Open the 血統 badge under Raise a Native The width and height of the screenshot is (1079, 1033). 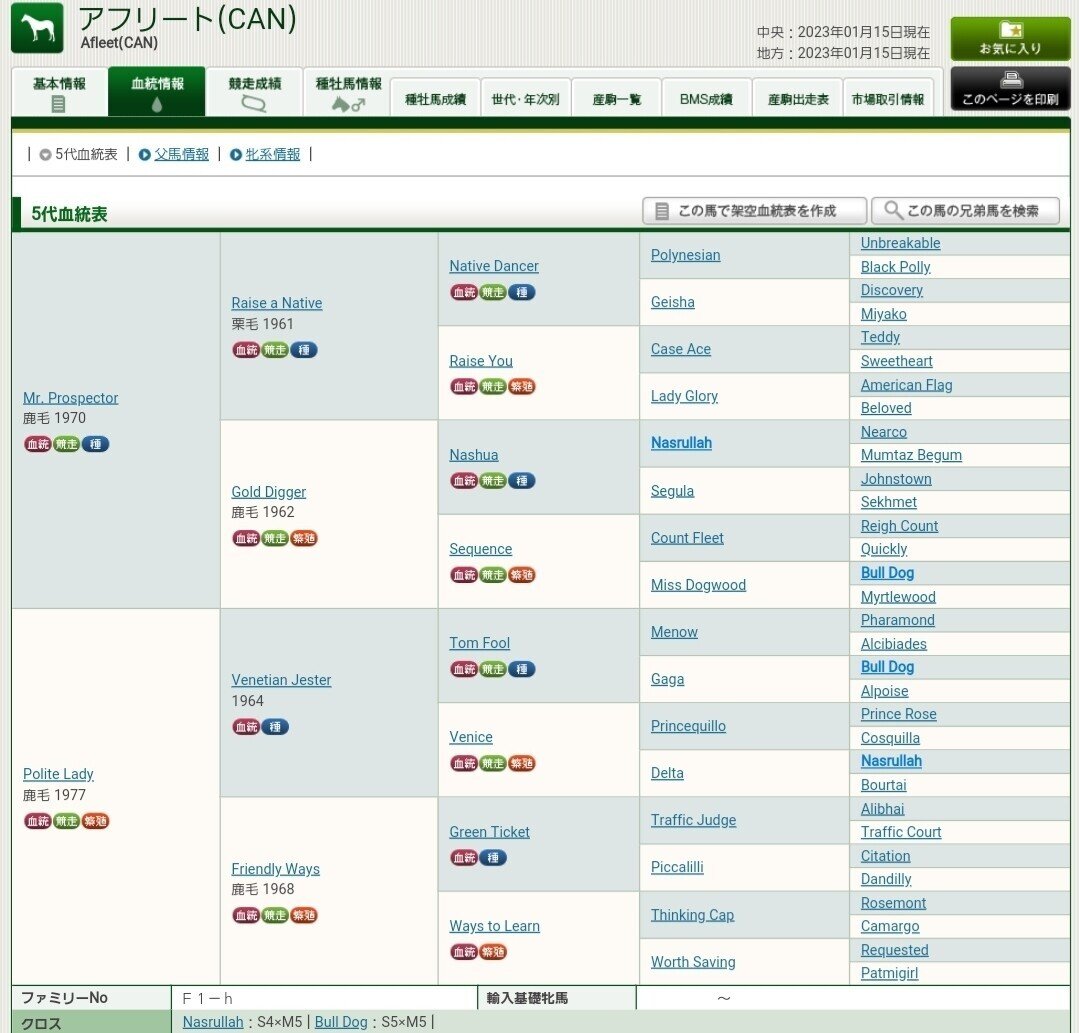tap(246, 350)
